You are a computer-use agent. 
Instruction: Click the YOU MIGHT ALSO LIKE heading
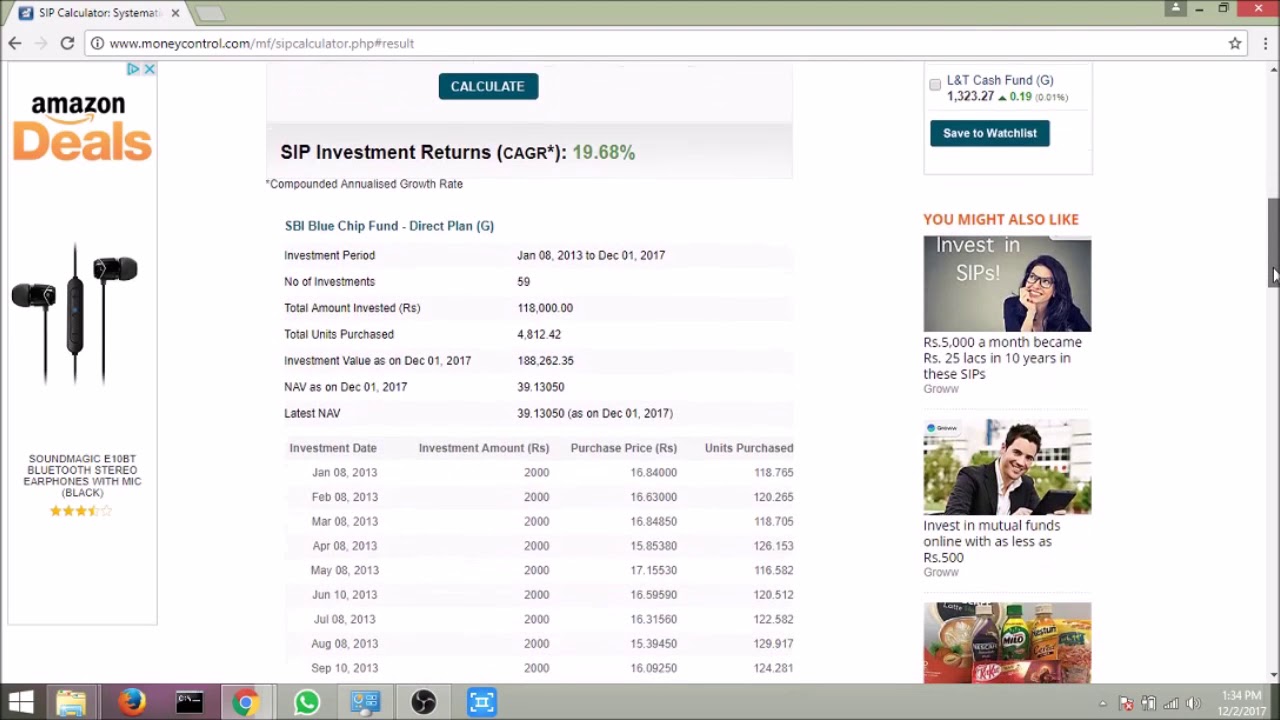coord(1001,219)
